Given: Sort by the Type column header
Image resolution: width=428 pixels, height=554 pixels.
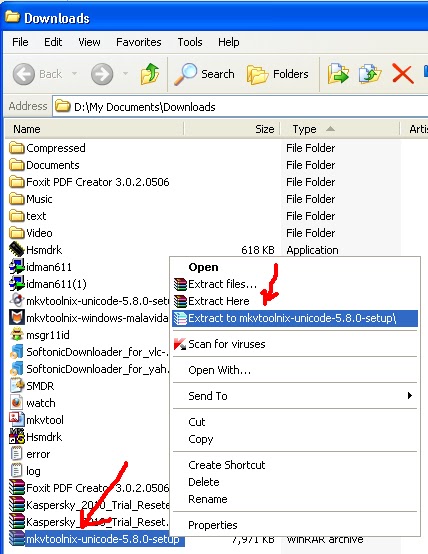Looking at the screenshot, I should tap(340, 129).
